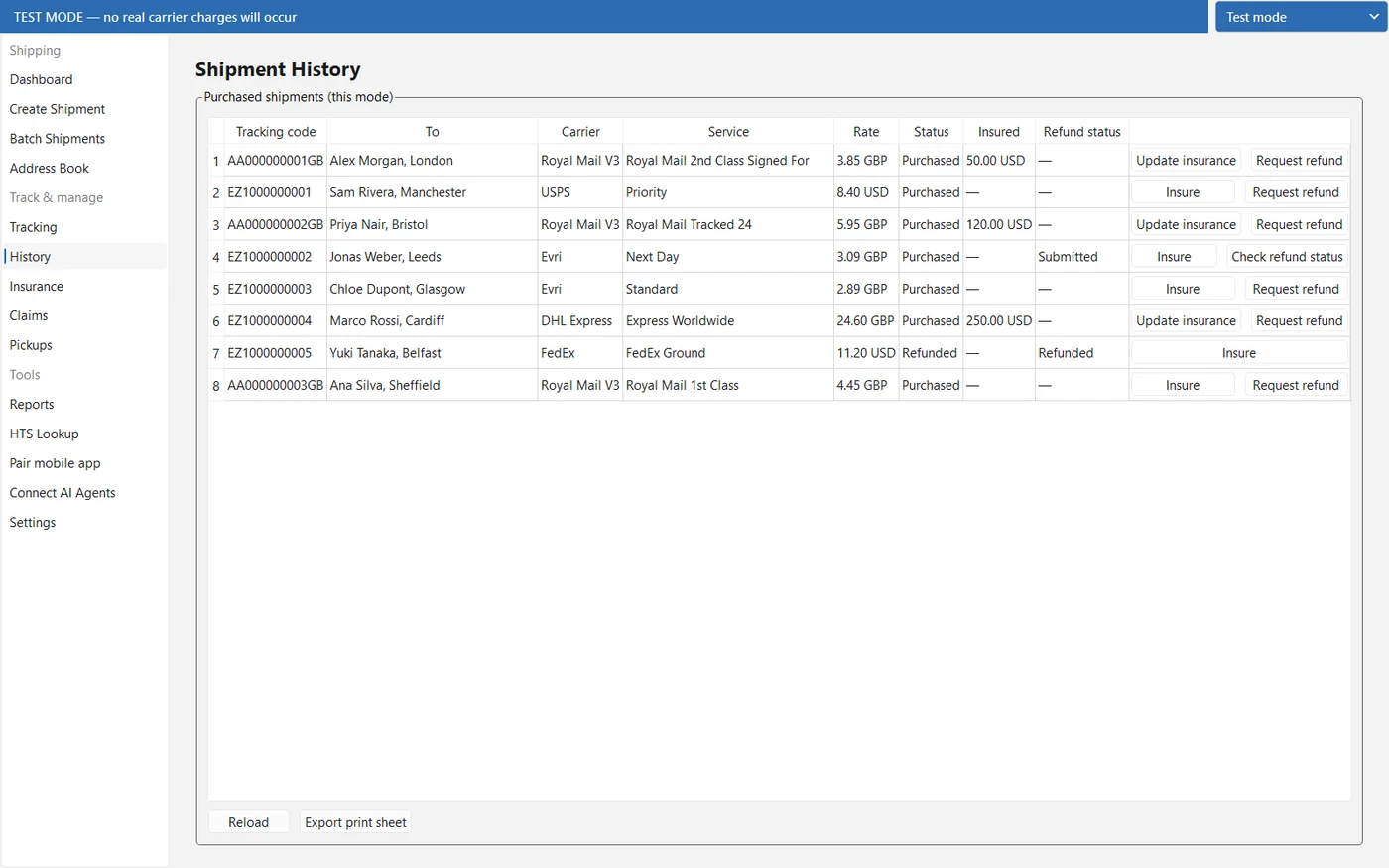Image resolution: width=1389 pixels, height=868 pixels.
Task: Insure the Chloe Dupont shipment
Action: pyautogui.click(x=1183, y=289)
